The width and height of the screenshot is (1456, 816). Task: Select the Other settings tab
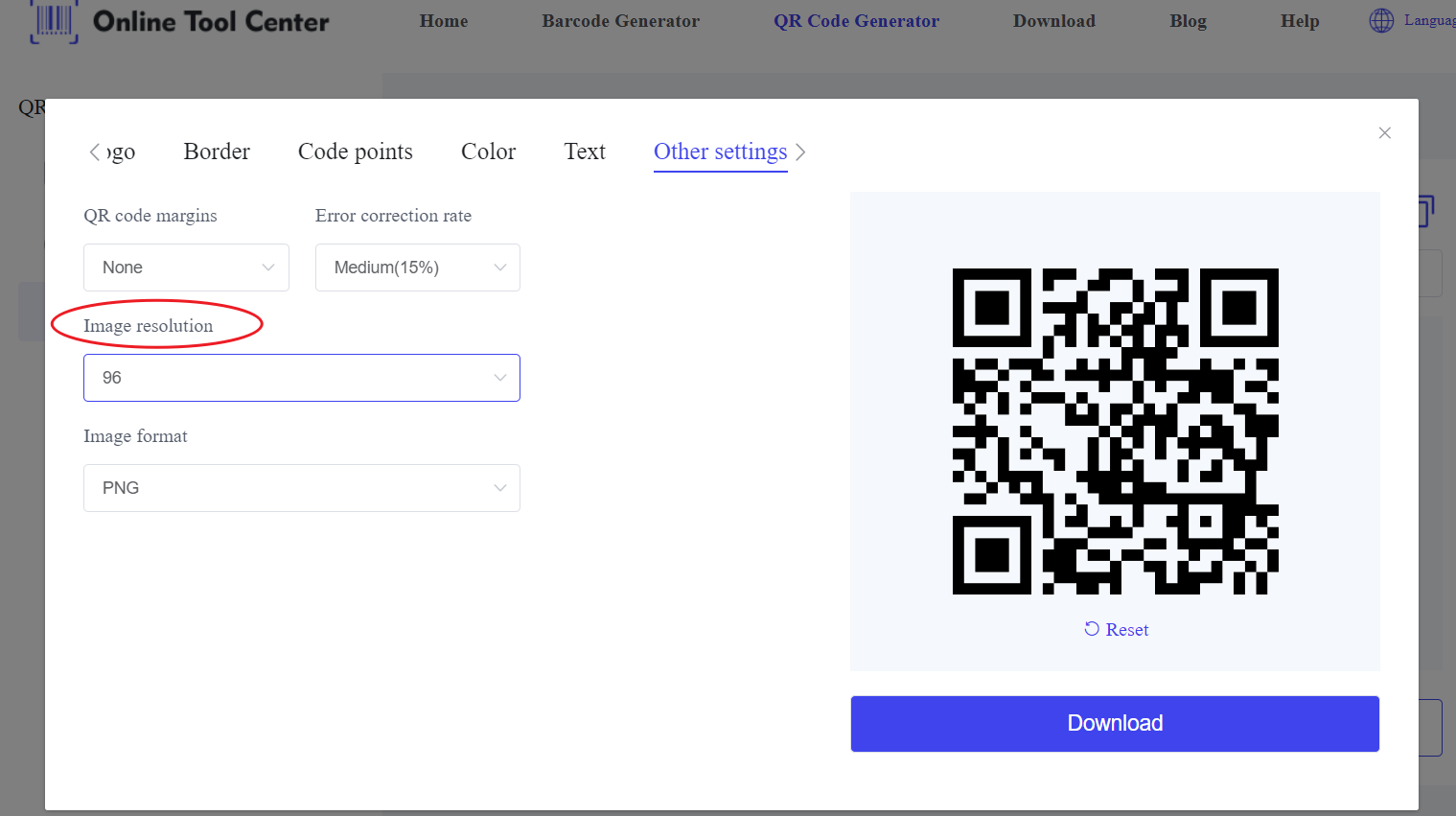click(x=721, y=152)
